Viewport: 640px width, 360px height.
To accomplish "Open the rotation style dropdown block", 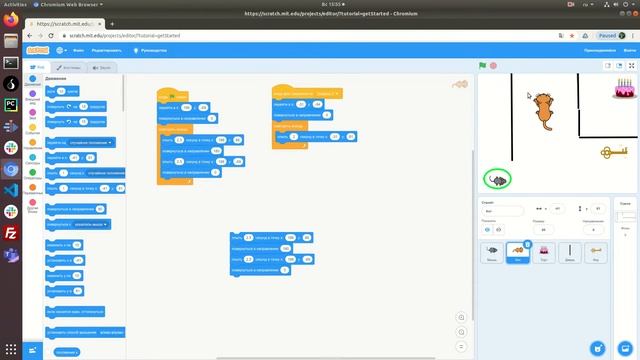I will click(111, 333).
